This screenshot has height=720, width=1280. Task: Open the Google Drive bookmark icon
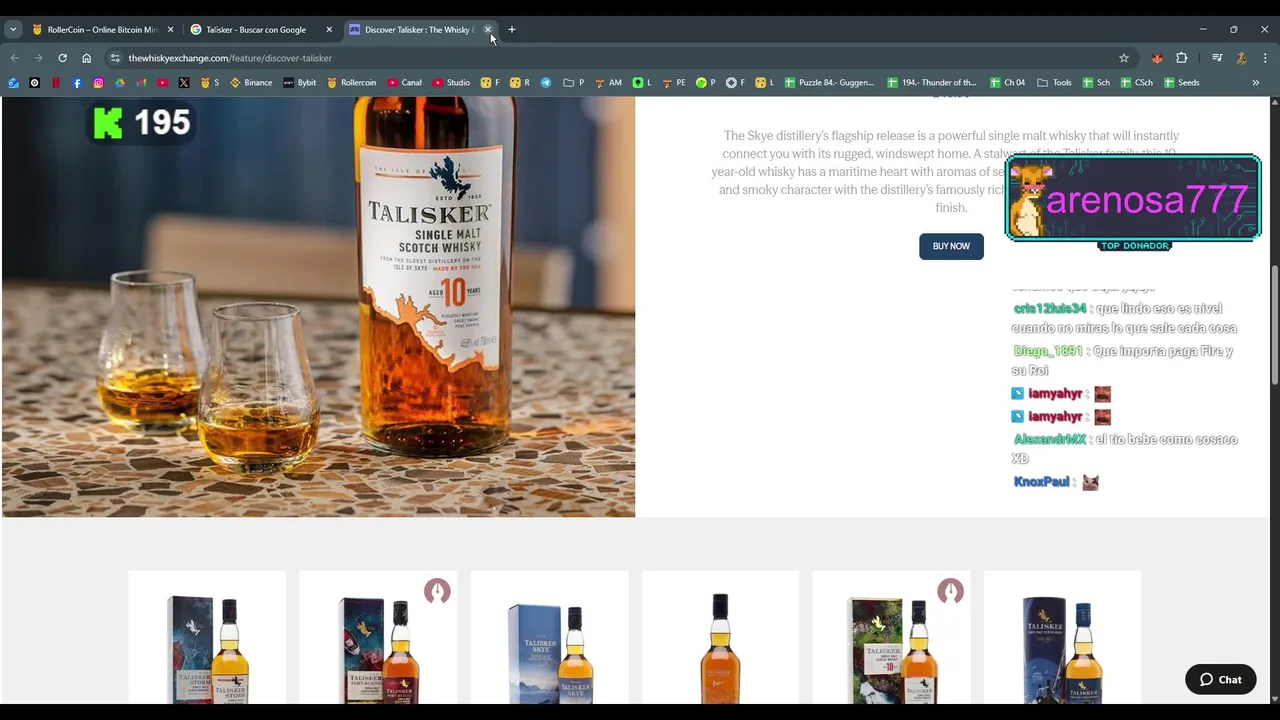click(x=120, y=83)
